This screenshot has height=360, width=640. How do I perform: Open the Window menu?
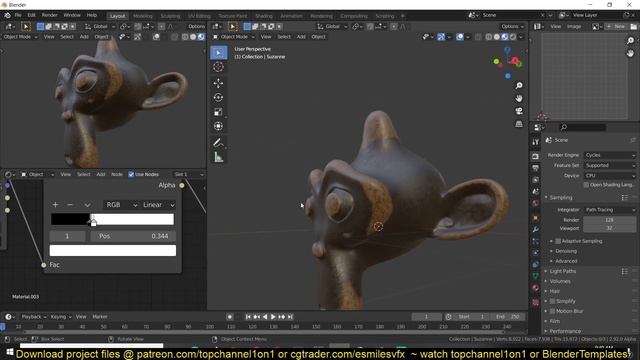[72, 15]
